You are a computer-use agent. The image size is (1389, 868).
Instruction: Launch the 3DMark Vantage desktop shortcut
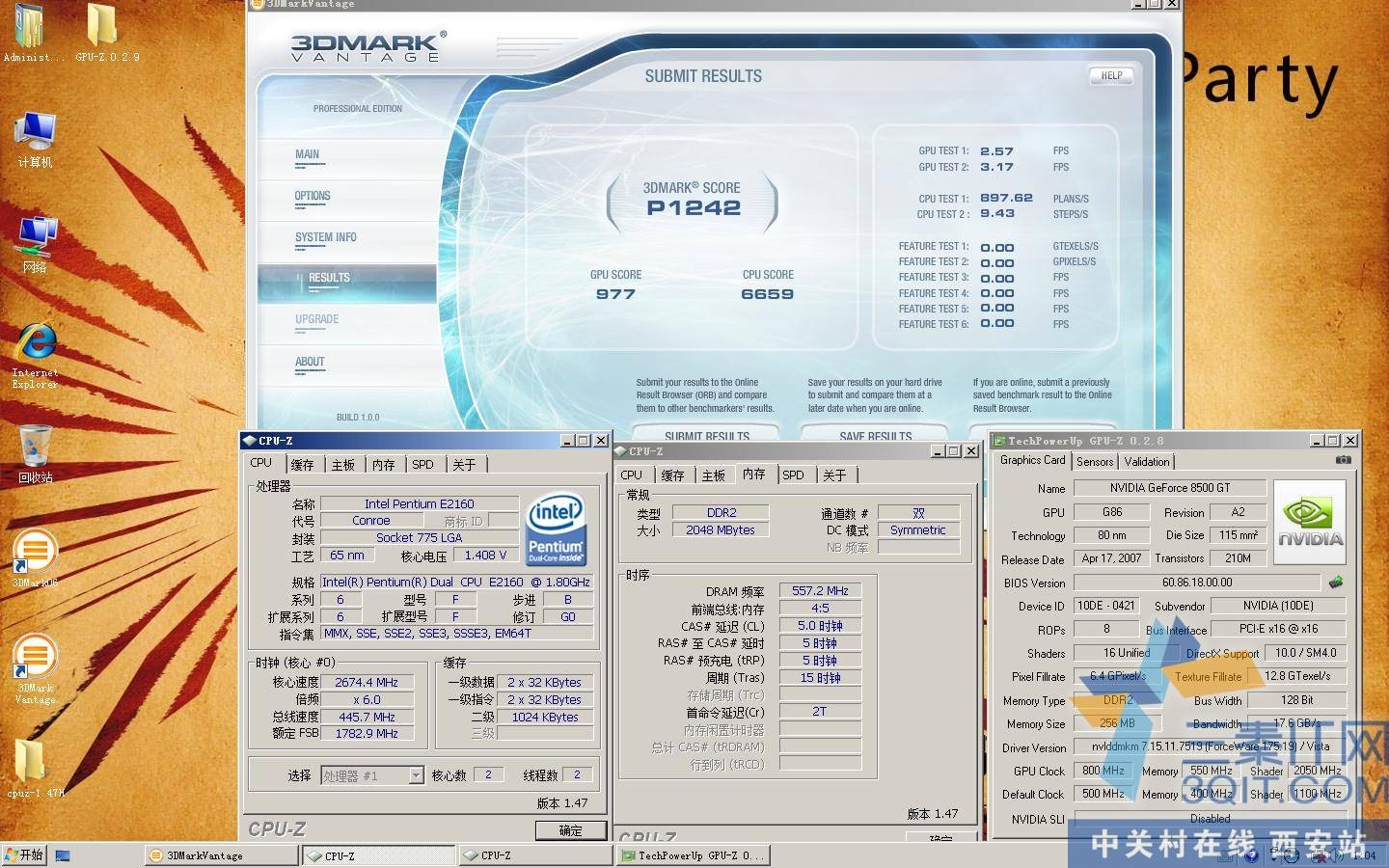[35, 669]
